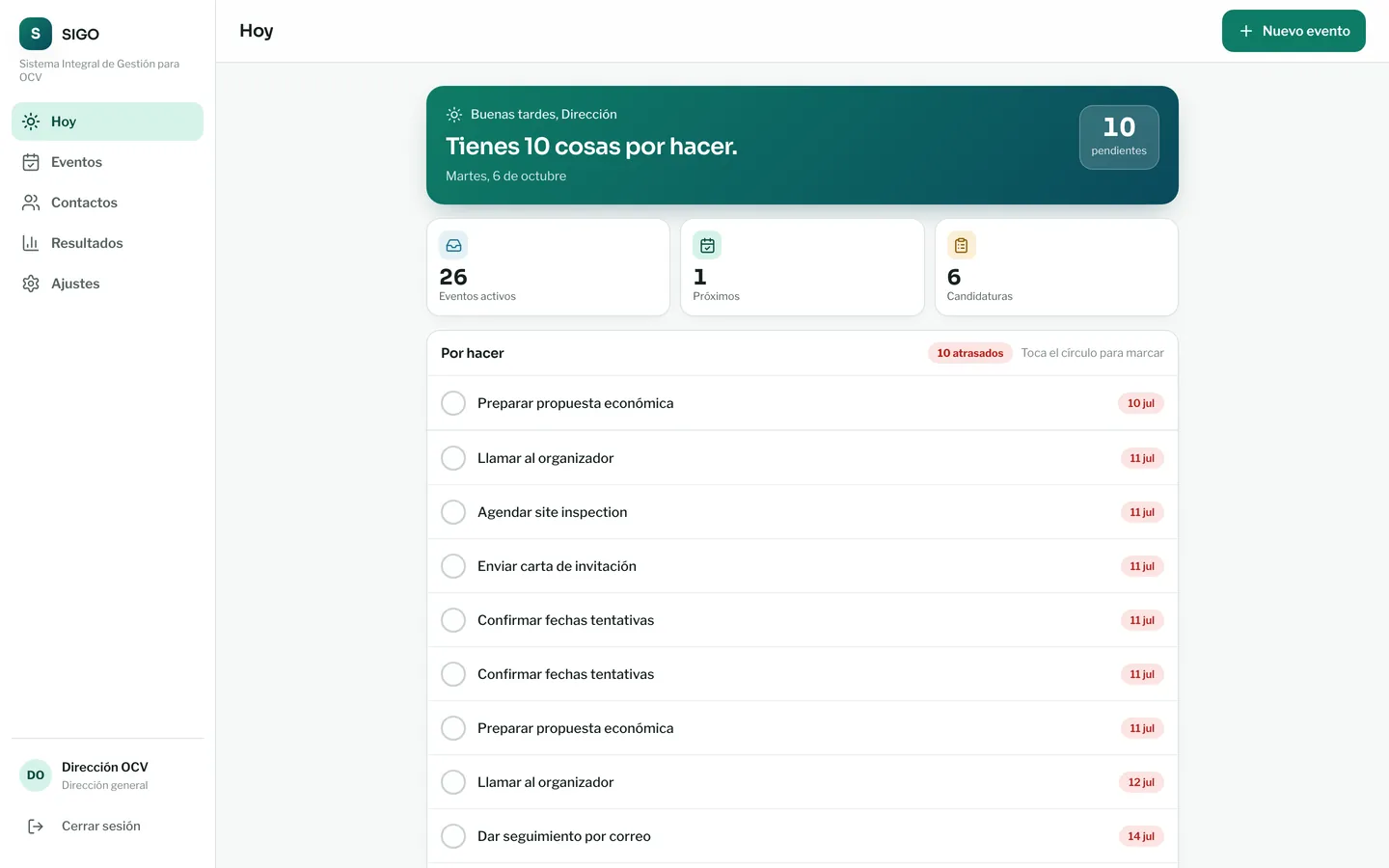1389x868 pixels.
Task: Click the sun icon beside Buenas tardes greeting
Action: [x=454, y=115]
